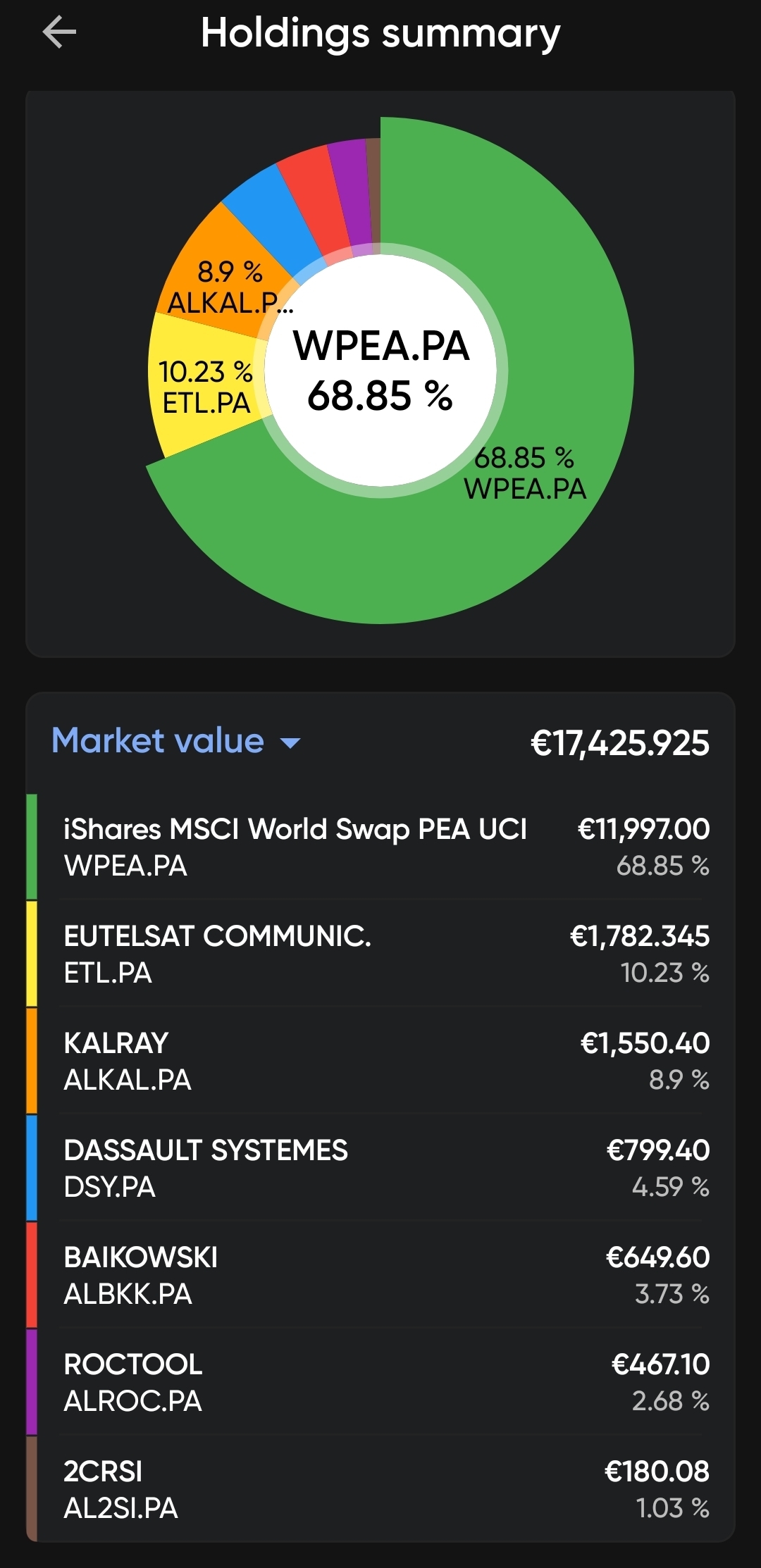The height and width of the screenshot is (1568, 761).
Task: Open the BAIKOWSKI holding row
Action: click(x=380, y=1275)
